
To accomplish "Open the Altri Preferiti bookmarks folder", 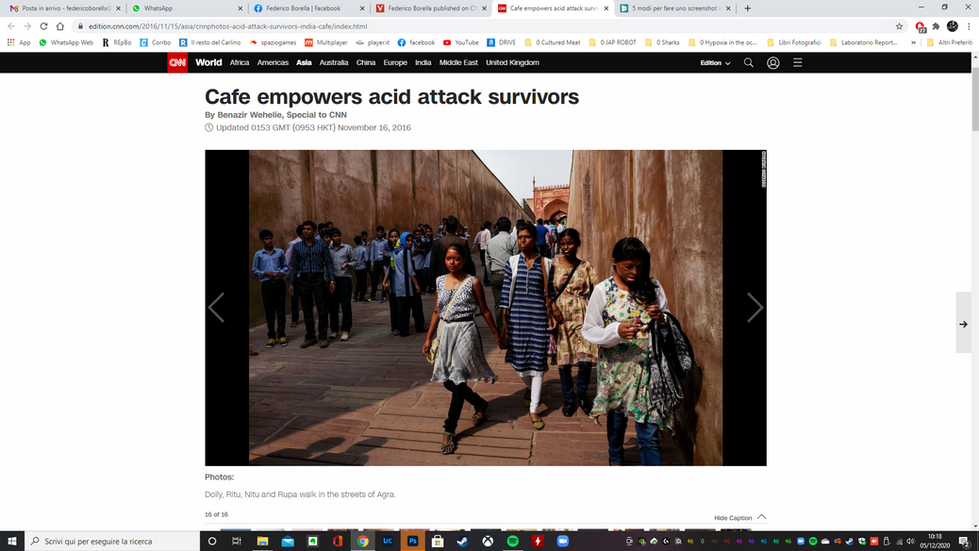I will tap(950, 42).
